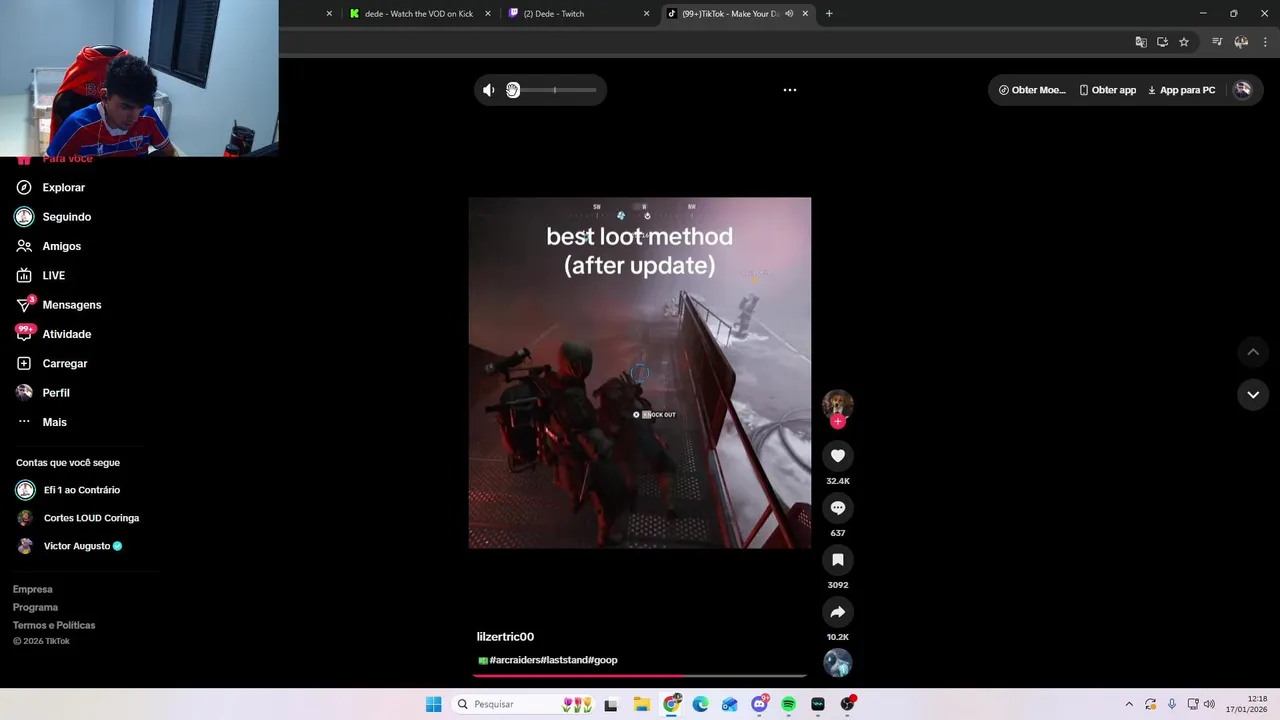
Task: Click the App para PC button
Action: [1181, 90]
